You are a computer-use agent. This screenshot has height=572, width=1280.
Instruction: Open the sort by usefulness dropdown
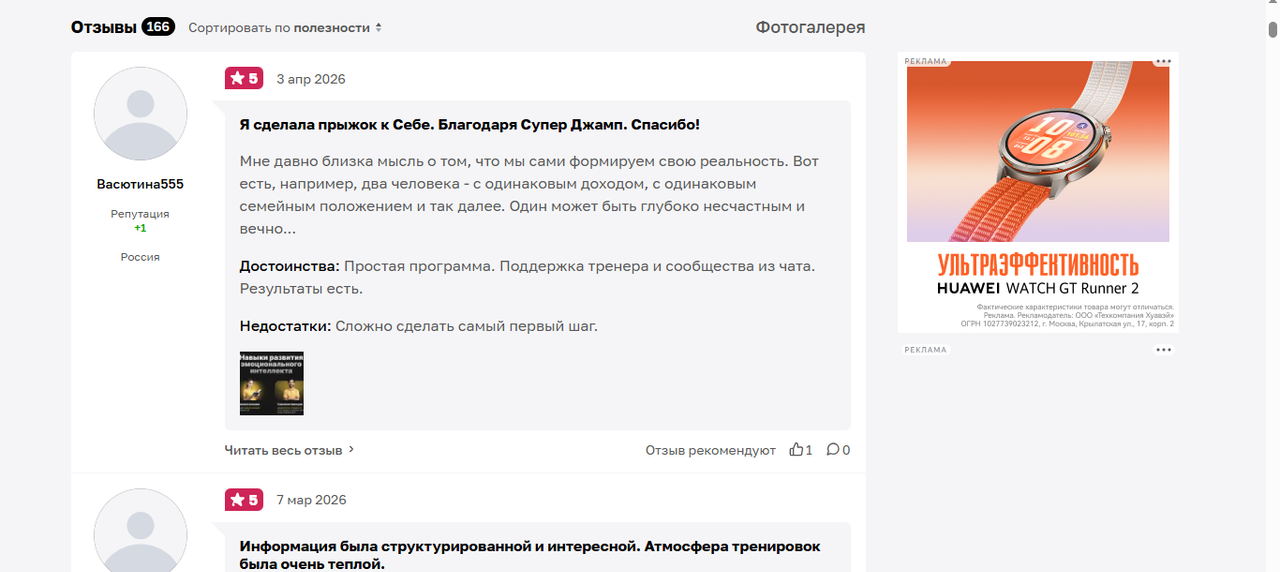click(x=285, y=28)
